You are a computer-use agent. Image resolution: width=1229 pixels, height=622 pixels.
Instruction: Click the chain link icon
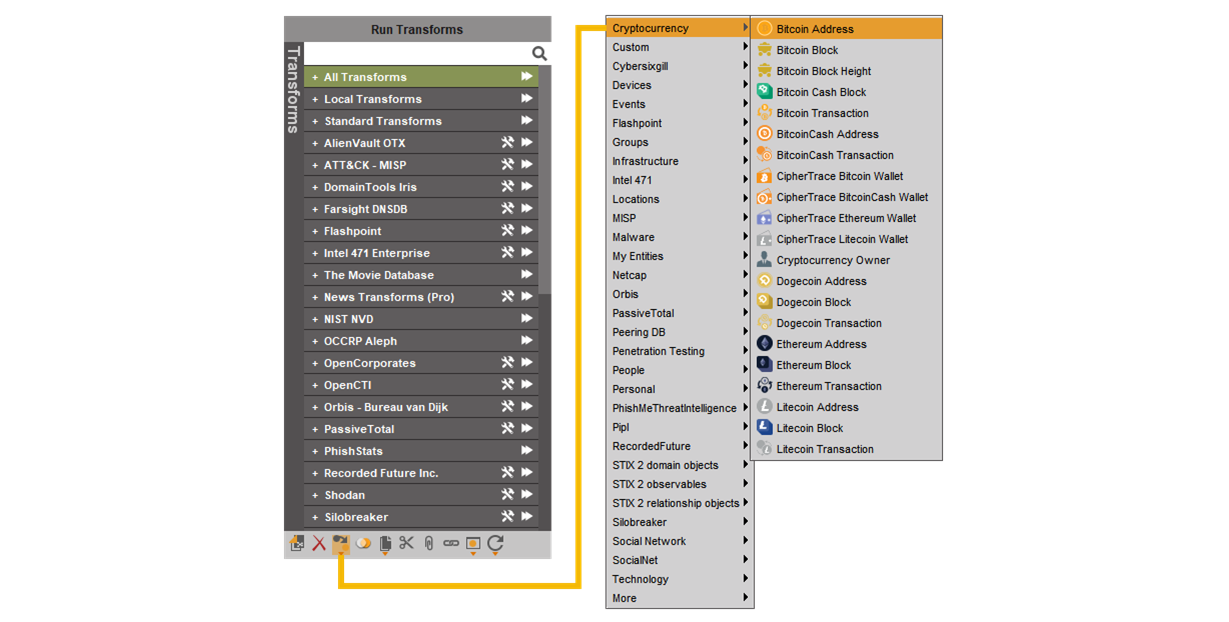pos(451,543)
